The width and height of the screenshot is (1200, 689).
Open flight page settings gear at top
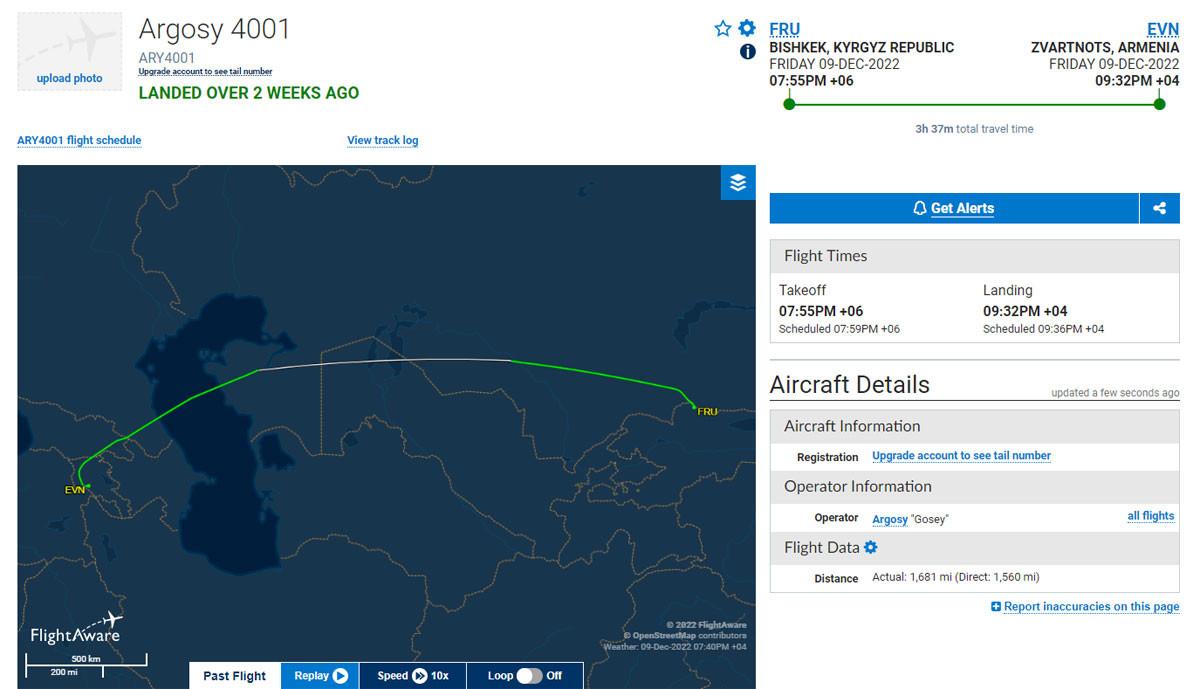747,28
